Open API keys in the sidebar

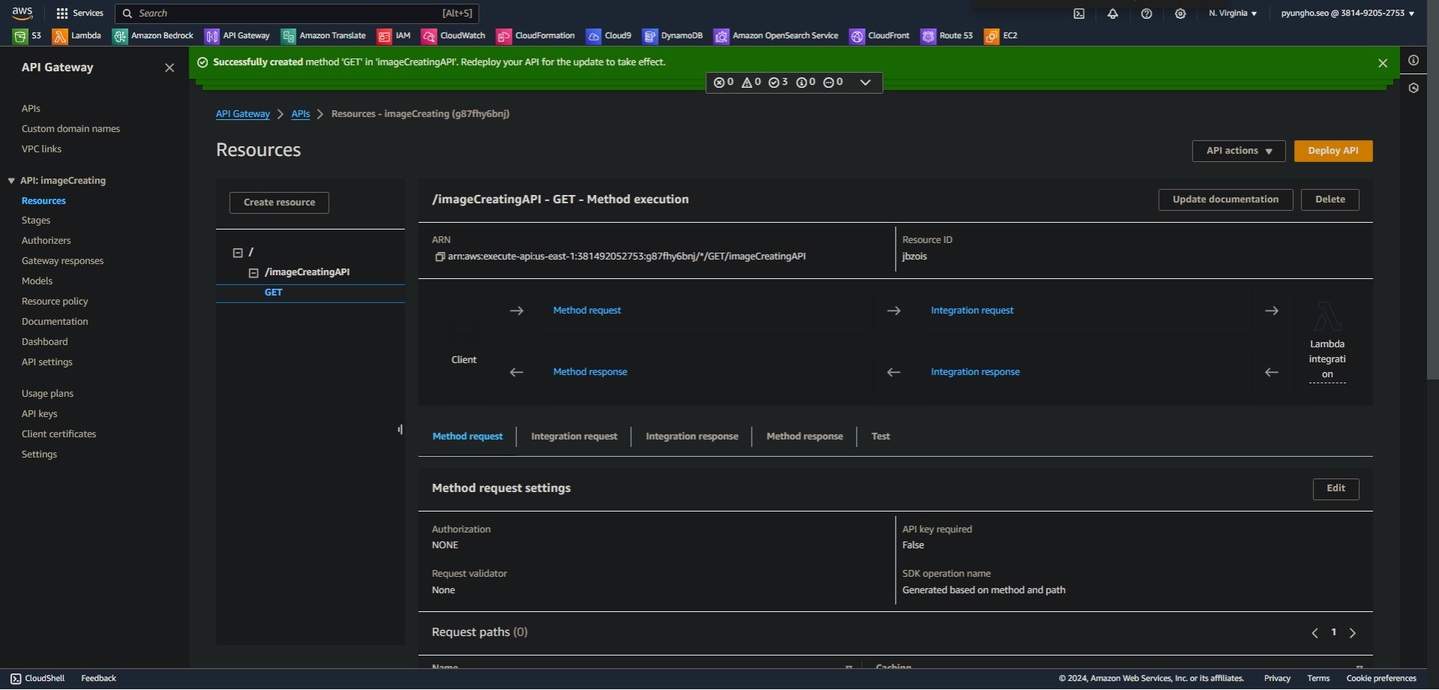click(39, 414)
